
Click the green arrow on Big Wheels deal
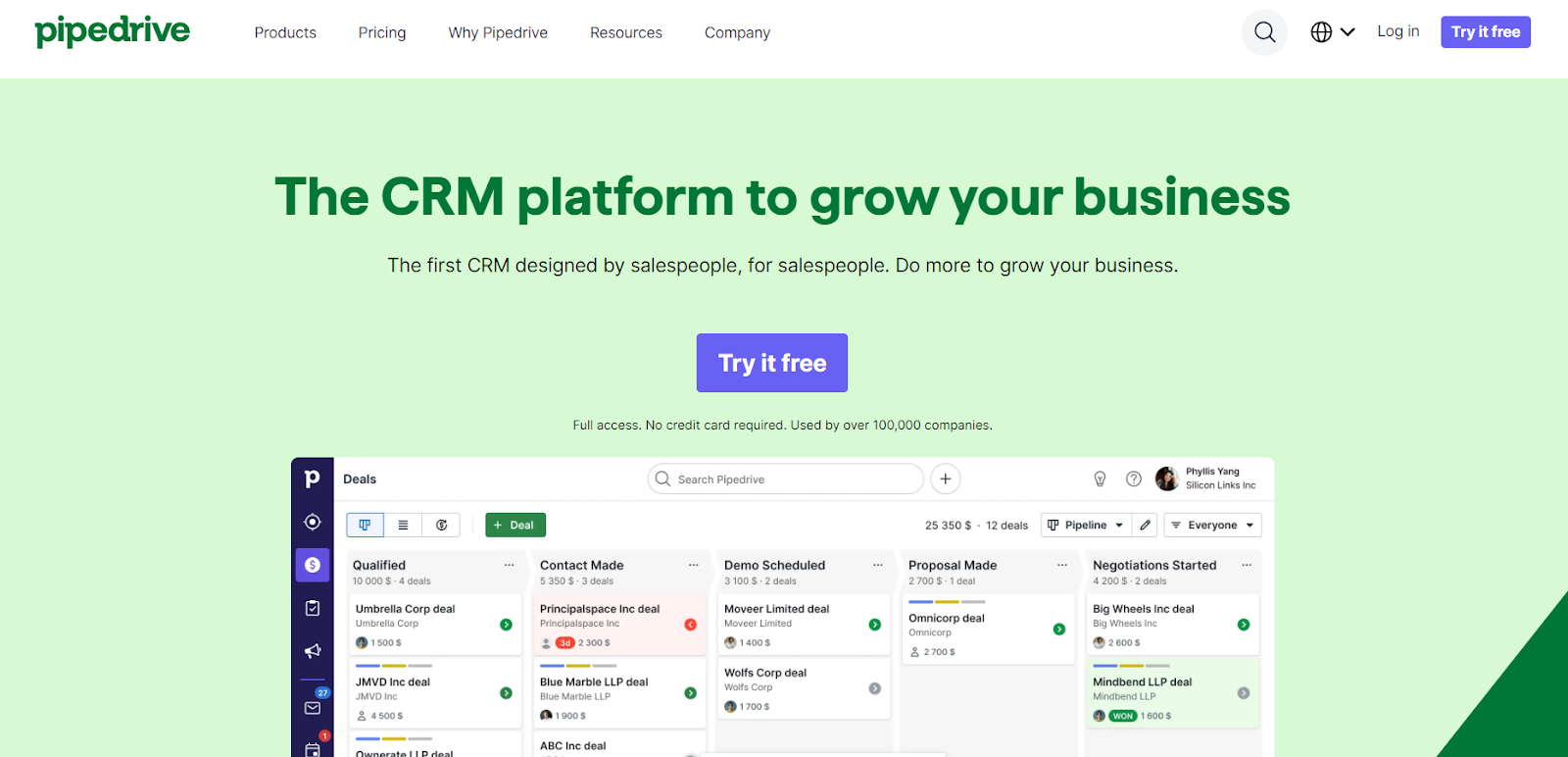(x=1243, y=625)
